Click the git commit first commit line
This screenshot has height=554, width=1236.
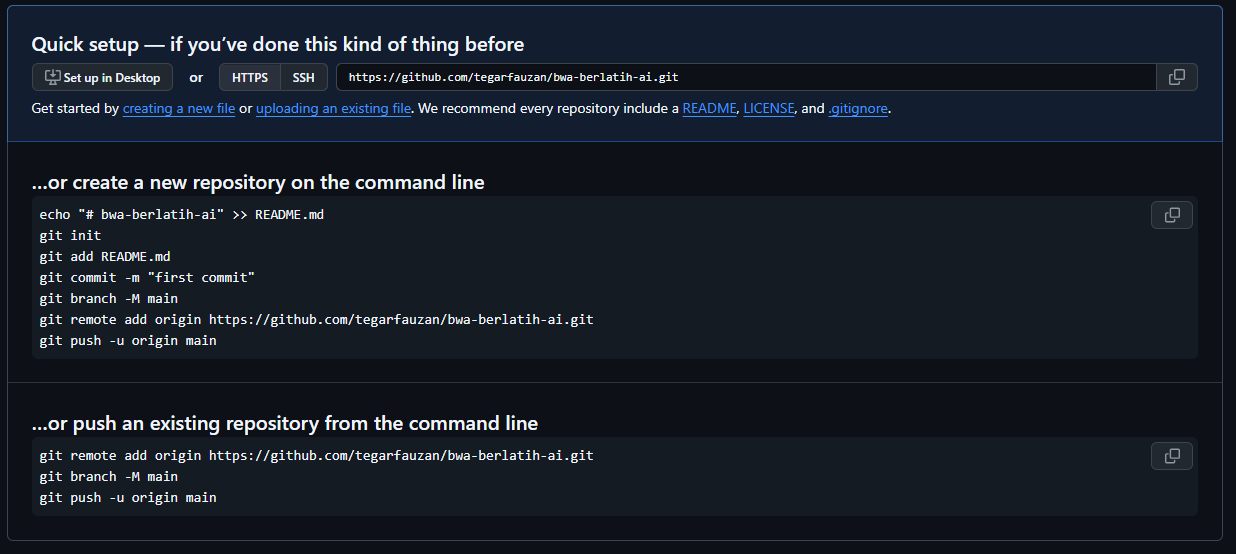(x=147, y=277)
